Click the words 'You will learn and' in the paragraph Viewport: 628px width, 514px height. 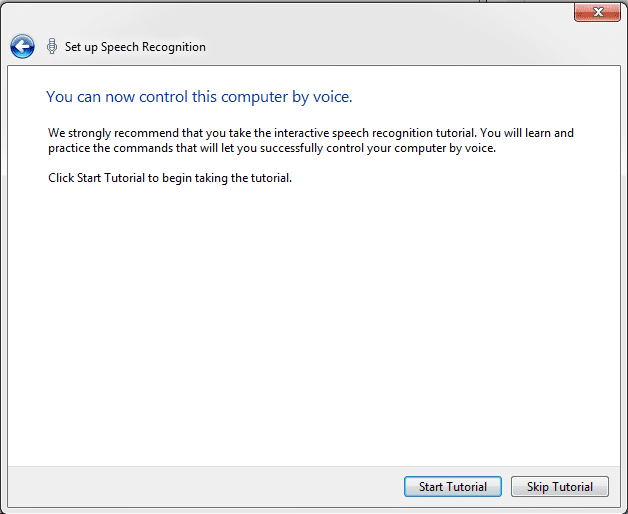527,133
